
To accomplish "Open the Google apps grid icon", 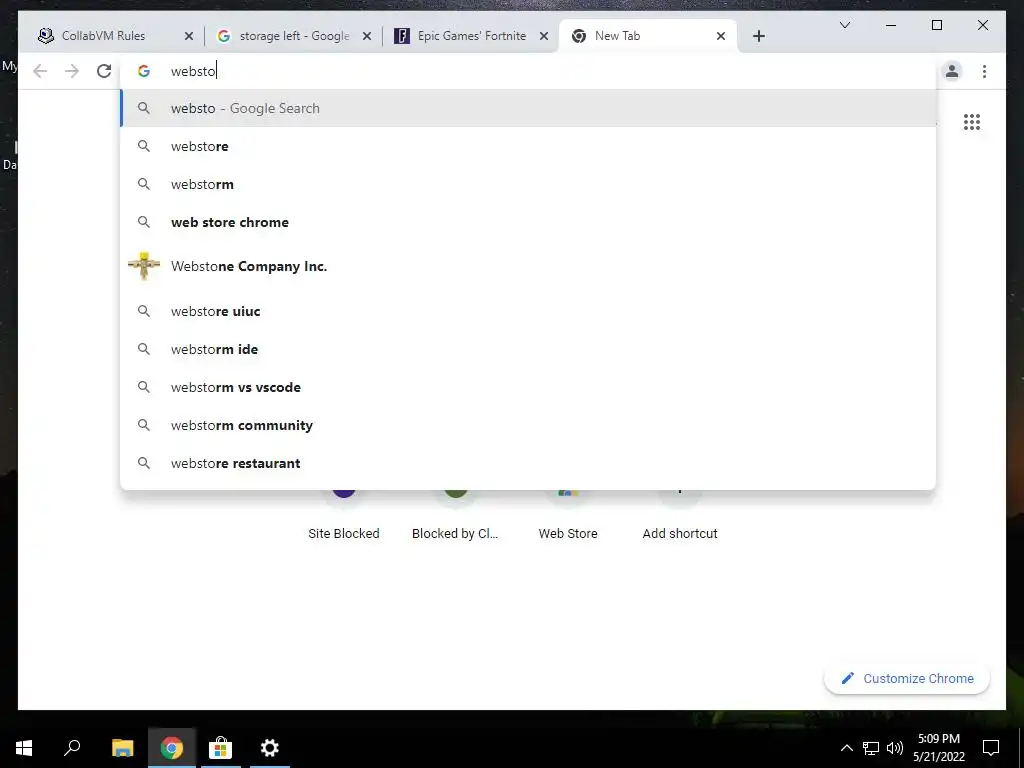I will [972, 122].
